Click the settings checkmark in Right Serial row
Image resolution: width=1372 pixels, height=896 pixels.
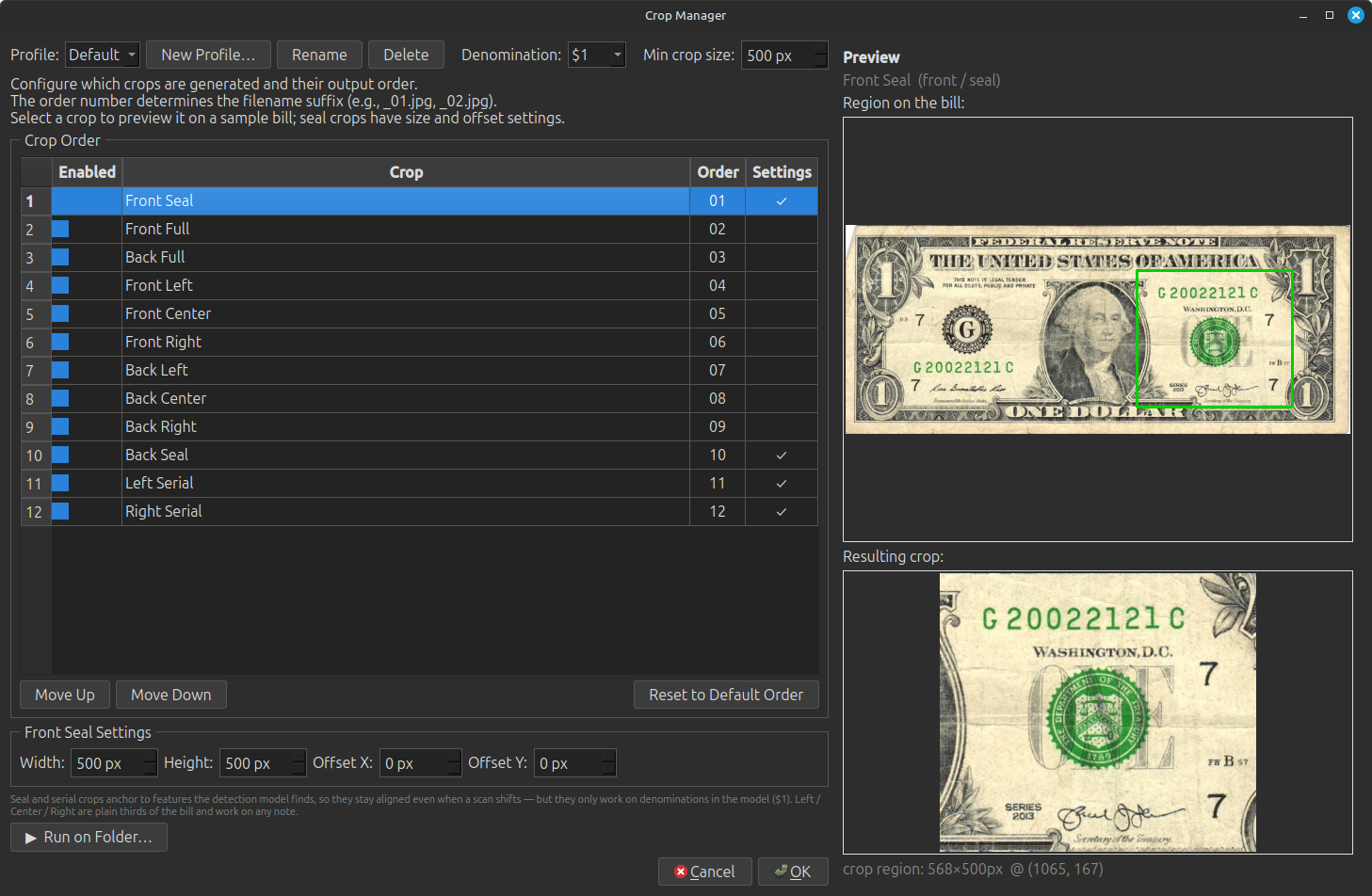coord(782,511)
